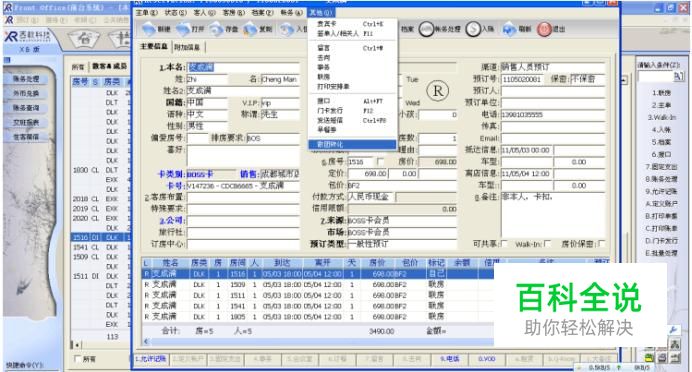Click the red 退出 (Exit) icon

click(x=544, y=29)
